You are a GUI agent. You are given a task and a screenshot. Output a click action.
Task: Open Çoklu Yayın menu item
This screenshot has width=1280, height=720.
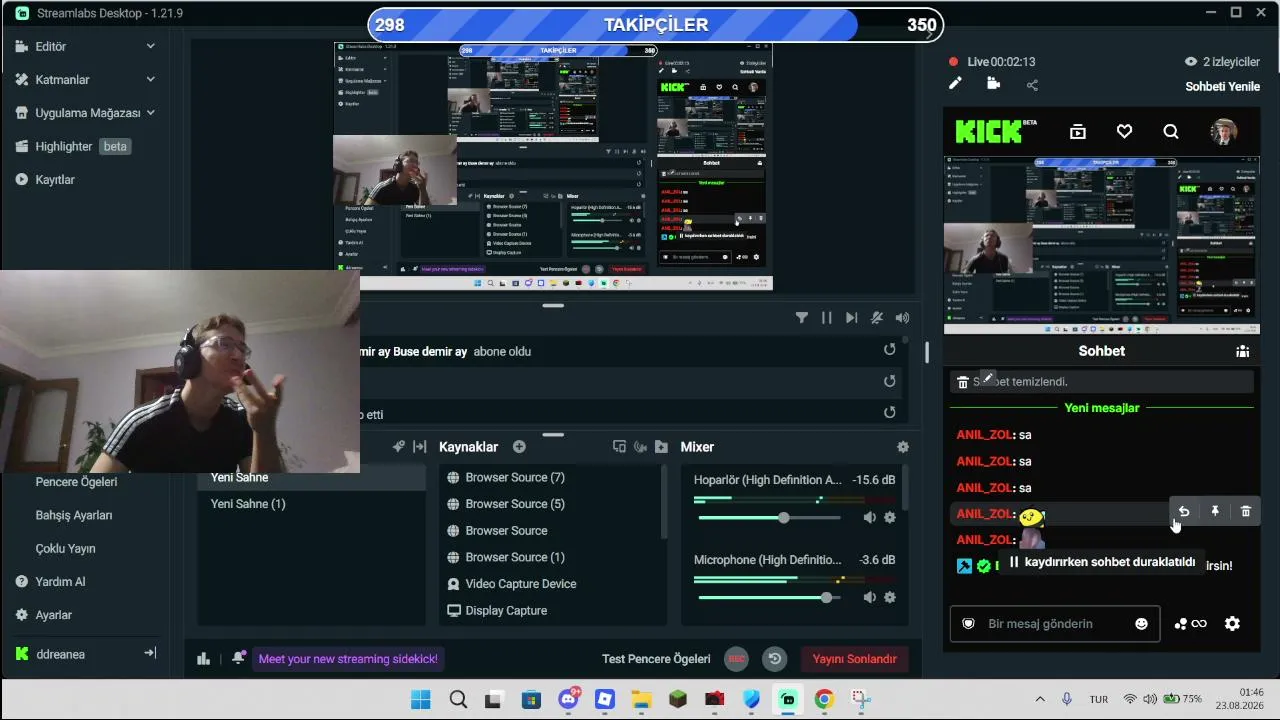tap(65, 548)
